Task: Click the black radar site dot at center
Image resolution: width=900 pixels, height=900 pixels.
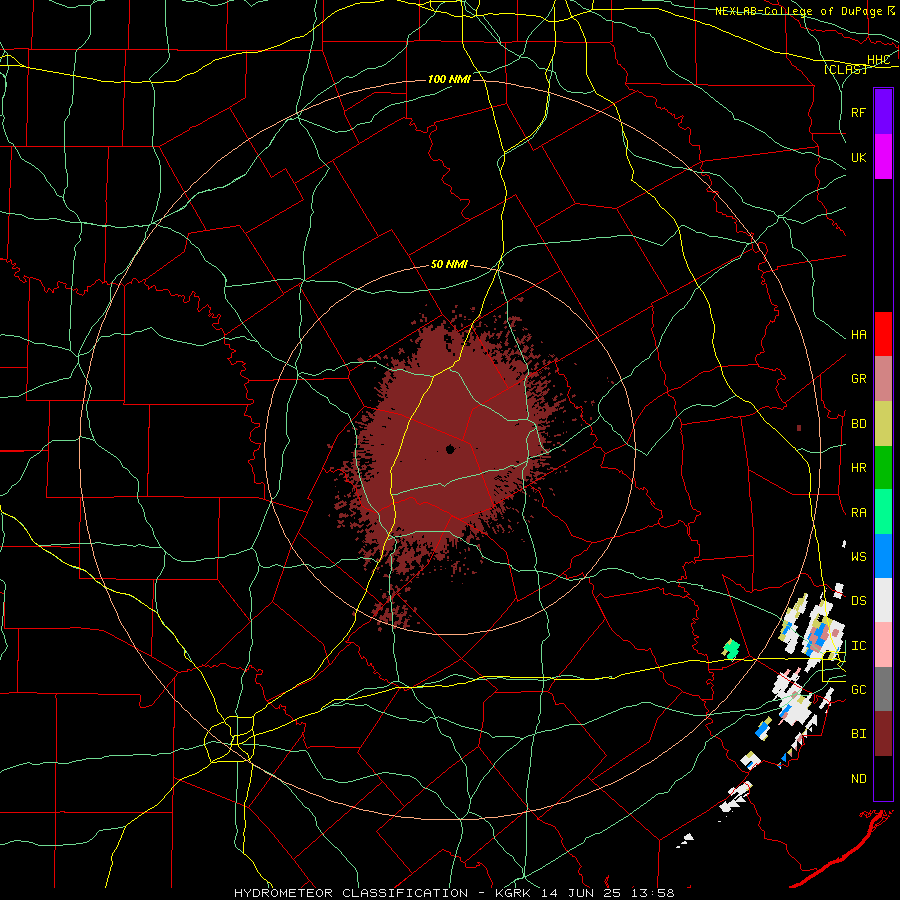Action: [x=450, y=449]
